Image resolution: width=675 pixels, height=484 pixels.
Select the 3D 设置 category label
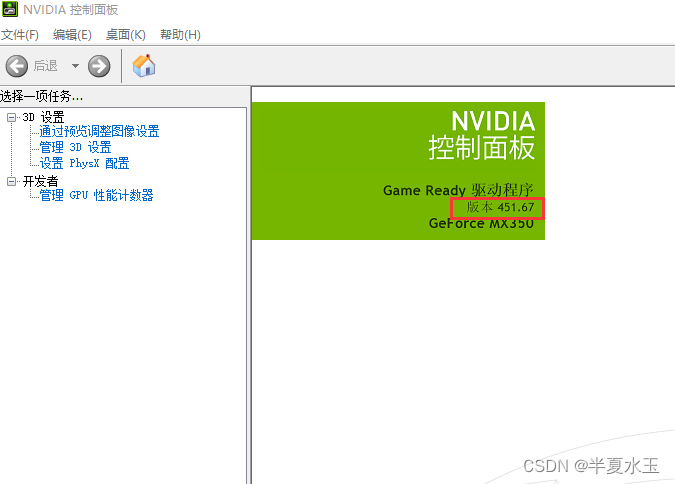point(43,117)
